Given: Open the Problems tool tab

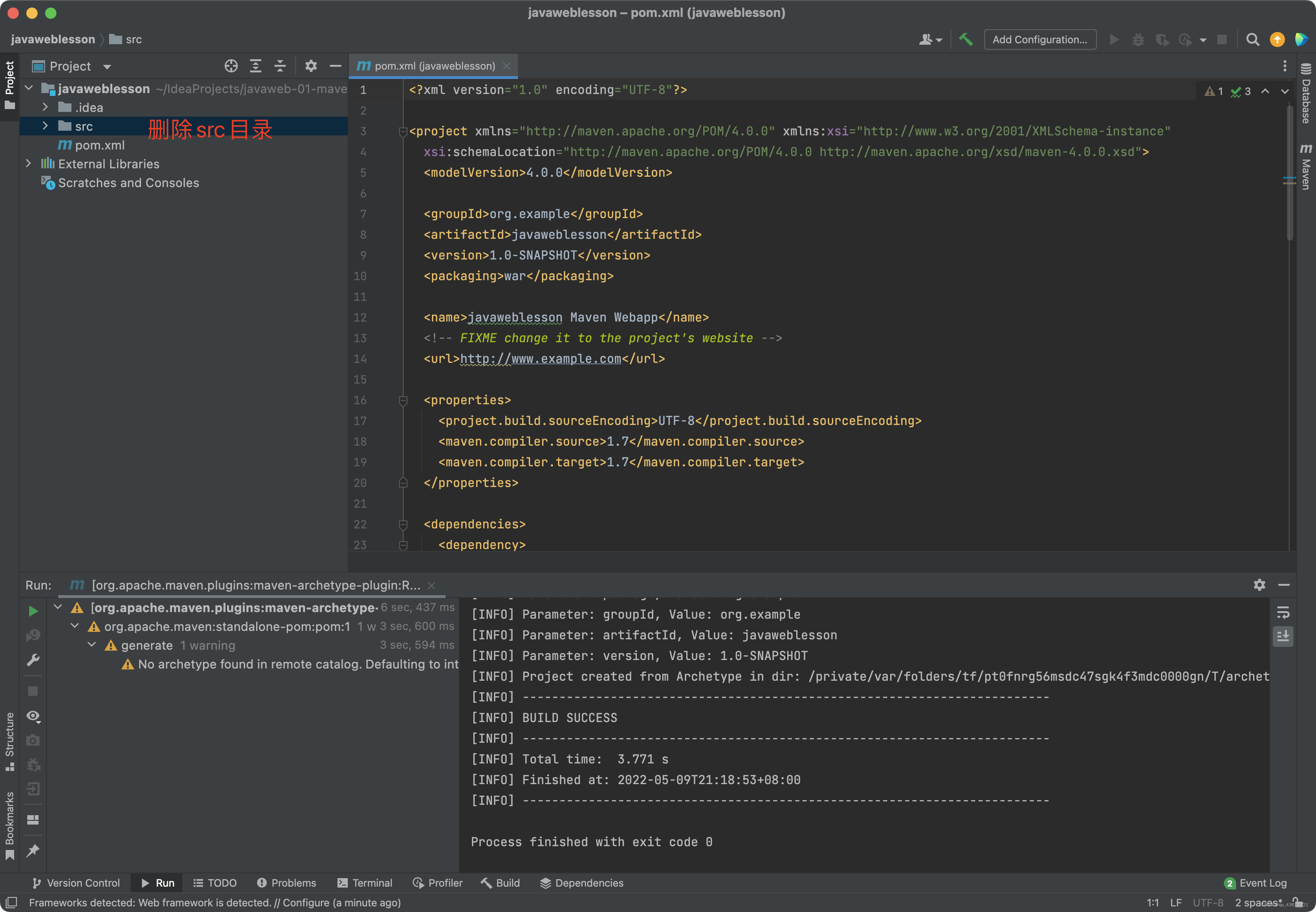Looking at the screenshot, I should point(286,883).
